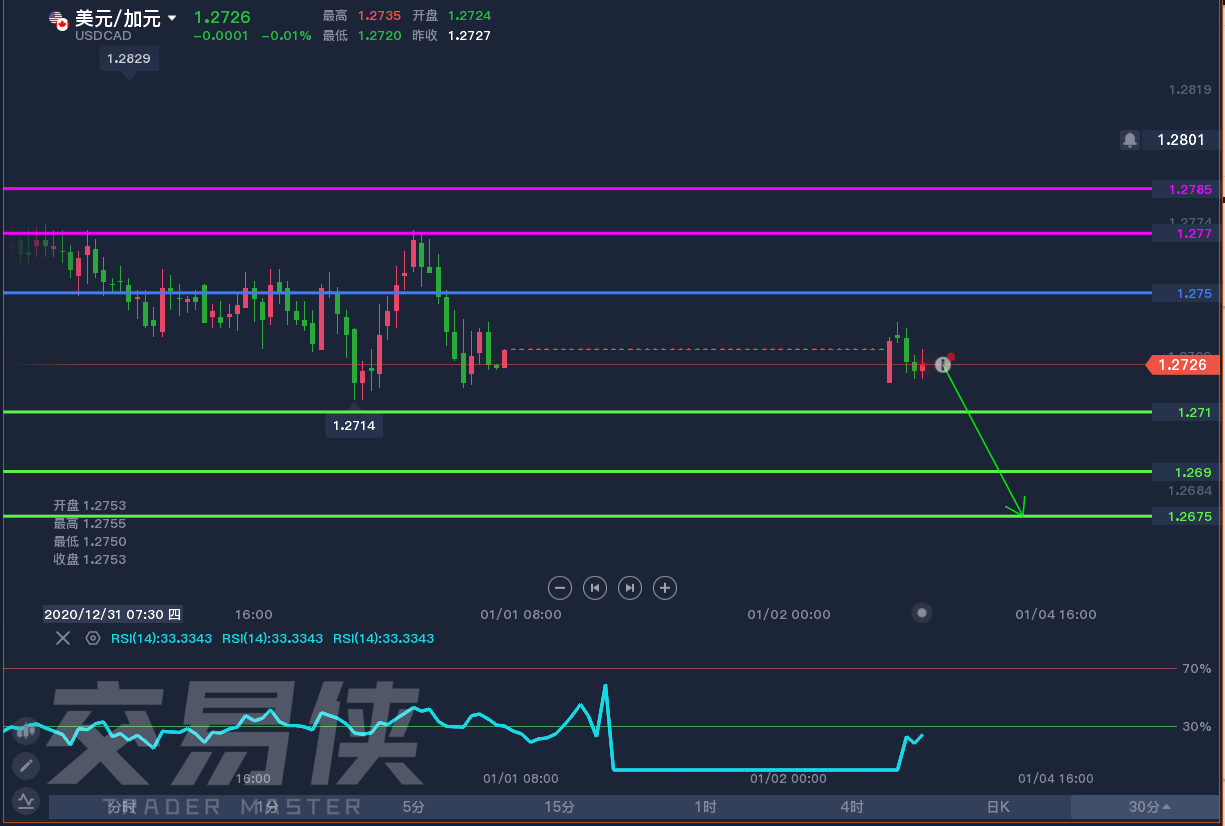The image size is (1225, 826).
Task: Click the 30% RSI level label
Action: click(x=1197, y=727)
